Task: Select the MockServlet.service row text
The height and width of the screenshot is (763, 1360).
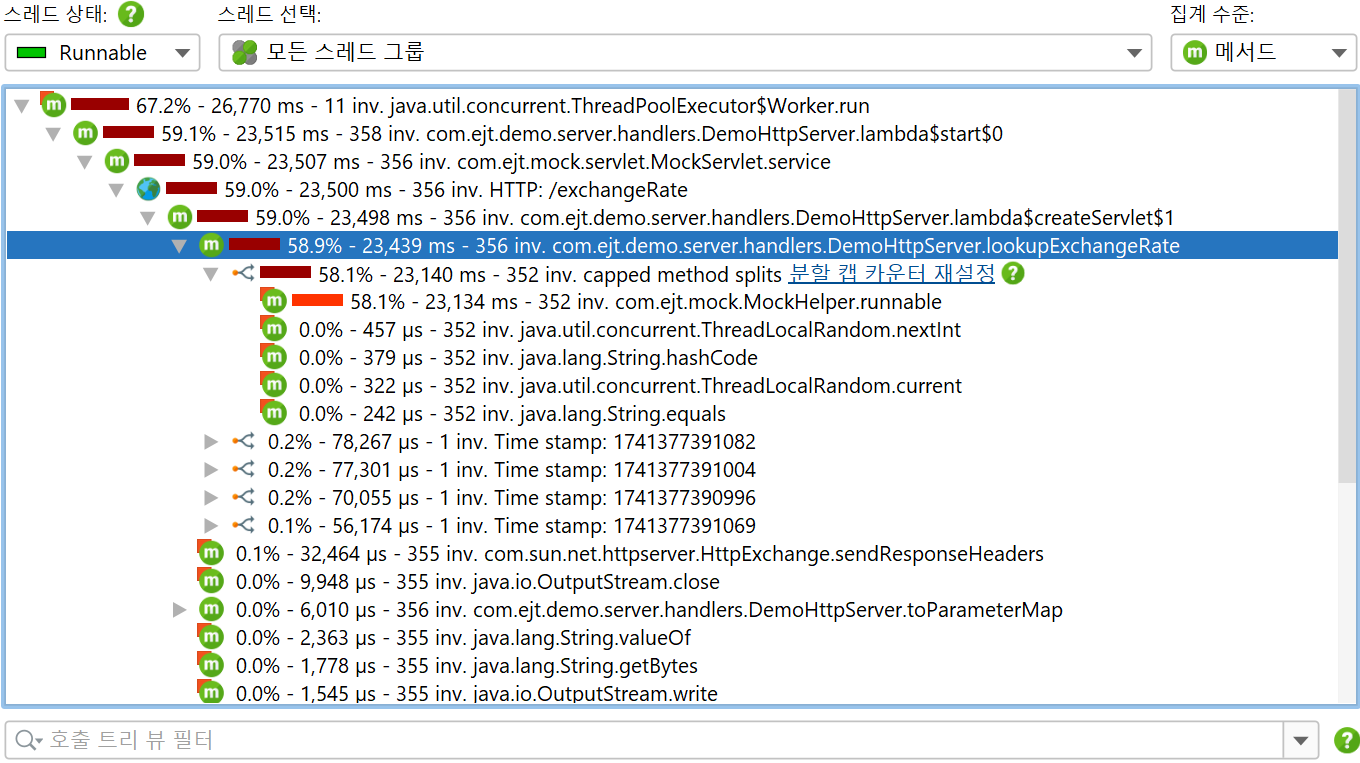Action: tap(511, 162)
